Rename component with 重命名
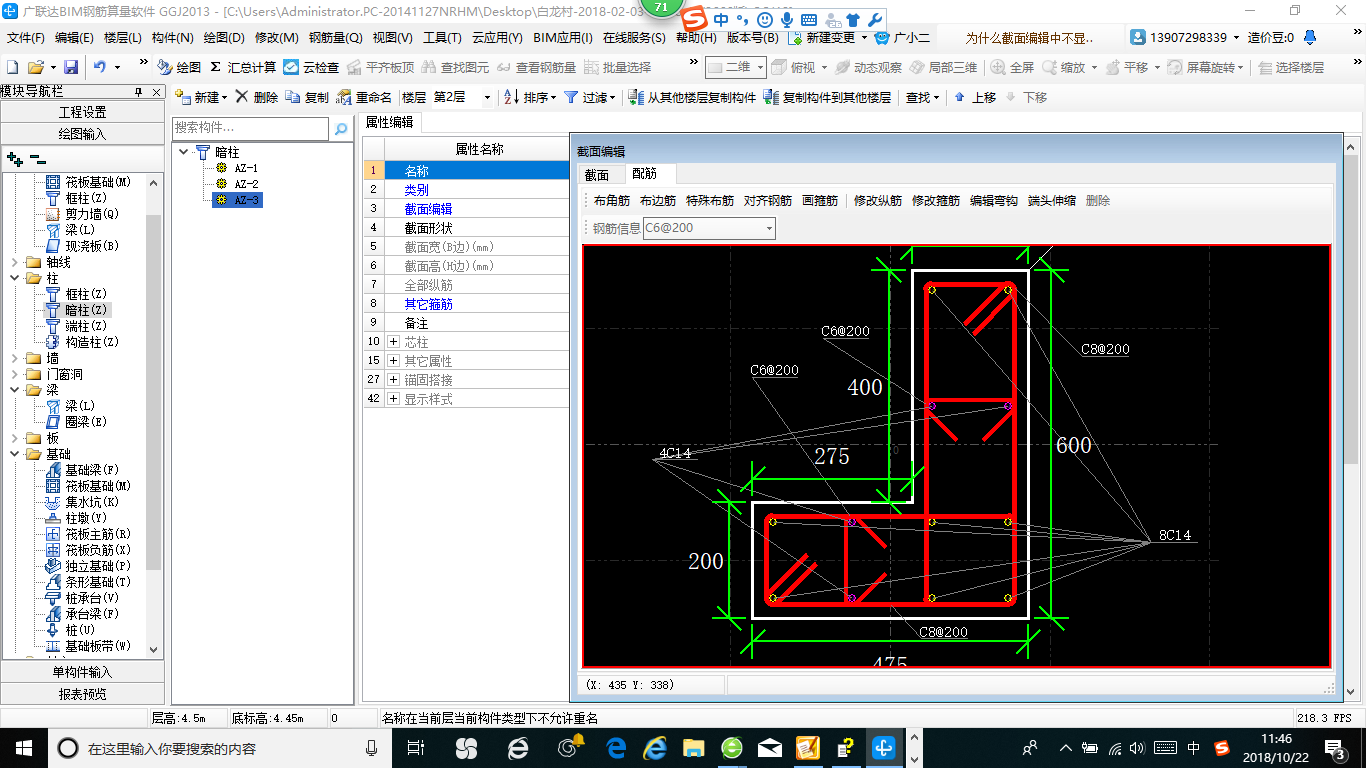1366x768 pixels. tap(364, 97)
